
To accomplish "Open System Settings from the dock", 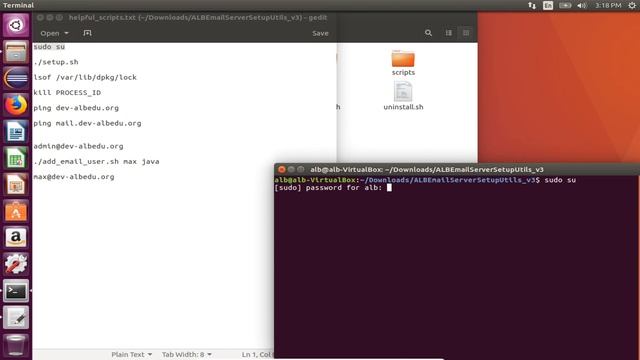I will pyautogui.click(x=16, y=264).
